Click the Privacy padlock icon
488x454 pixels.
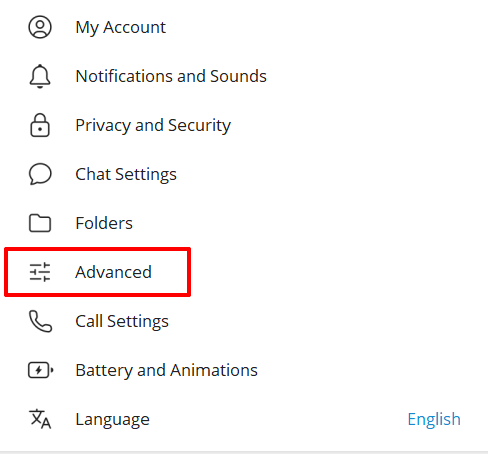pos(40,125)
